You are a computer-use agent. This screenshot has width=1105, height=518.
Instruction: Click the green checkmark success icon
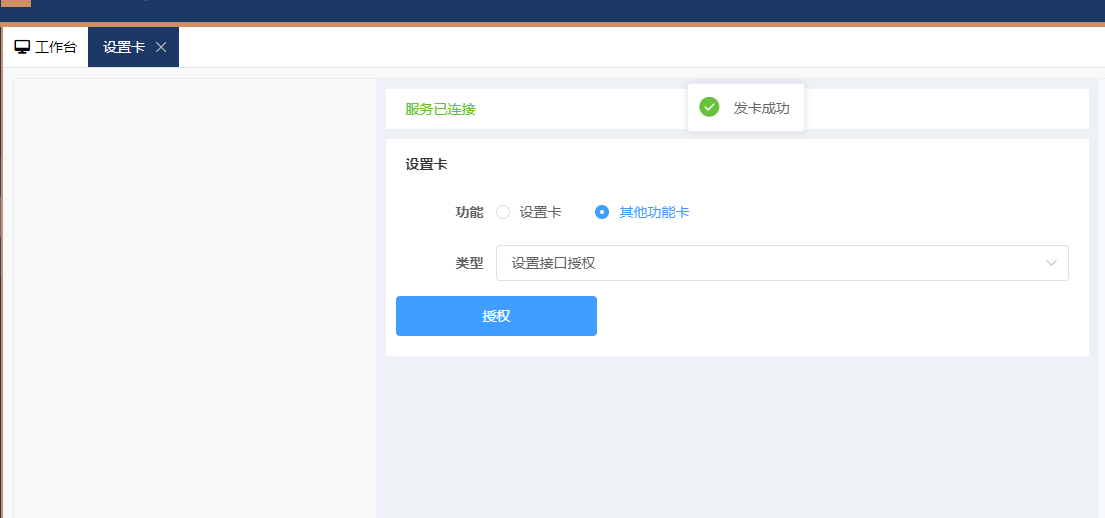tap(709, 107)
